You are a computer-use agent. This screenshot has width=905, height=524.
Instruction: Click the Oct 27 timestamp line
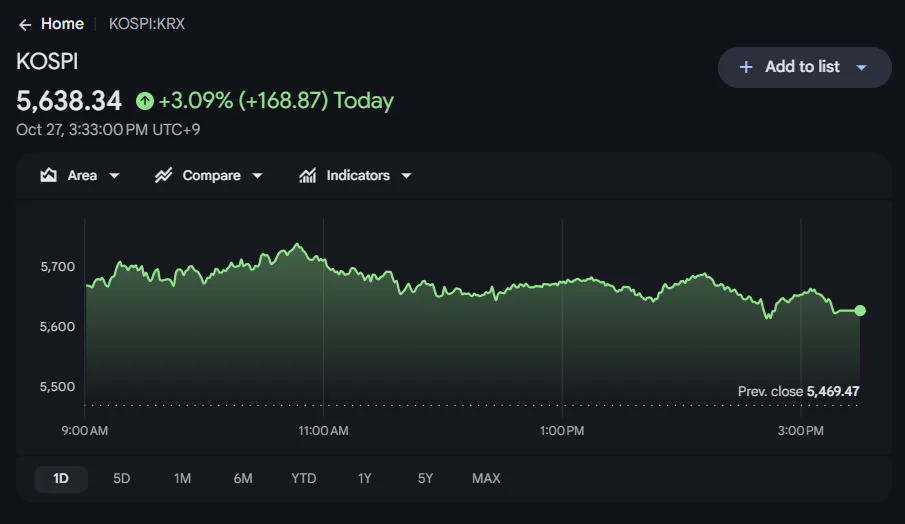click(108, 130)
